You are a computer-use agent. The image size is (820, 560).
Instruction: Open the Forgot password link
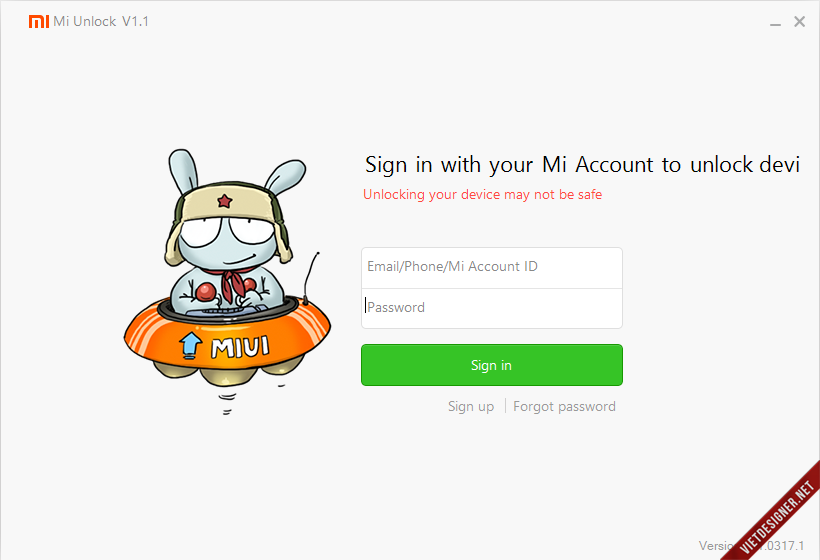pyautogui.click(x=564, y=406)
